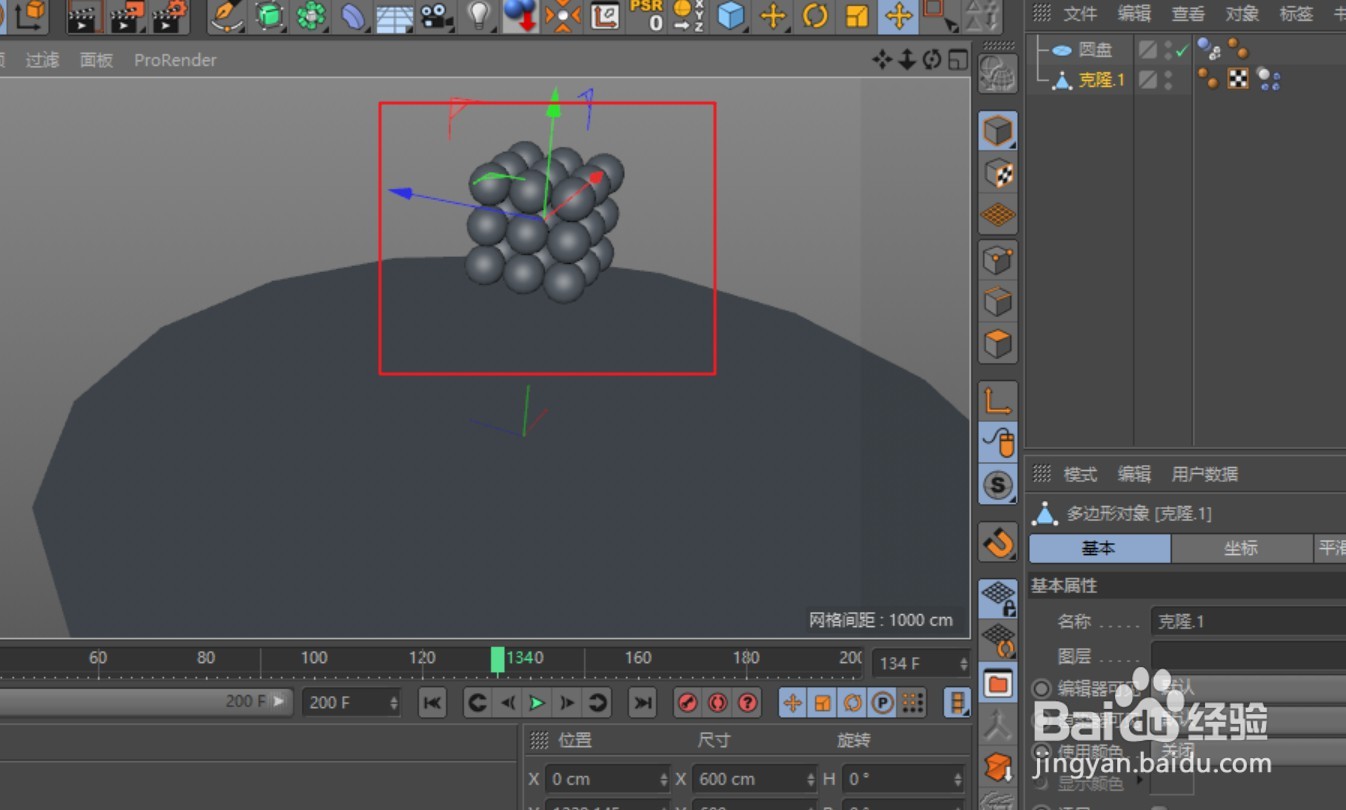Switch to Polygons mode icon
The height and width of the screenshot is (810, 1346).
[998, 344]
